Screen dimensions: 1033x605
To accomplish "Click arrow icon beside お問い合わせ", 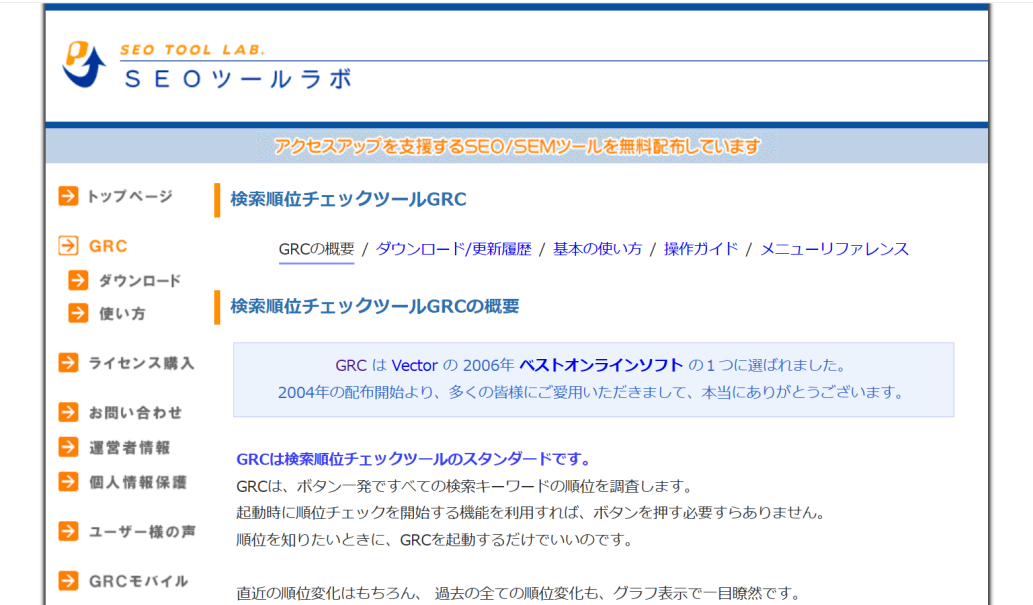I will point(68,412).
